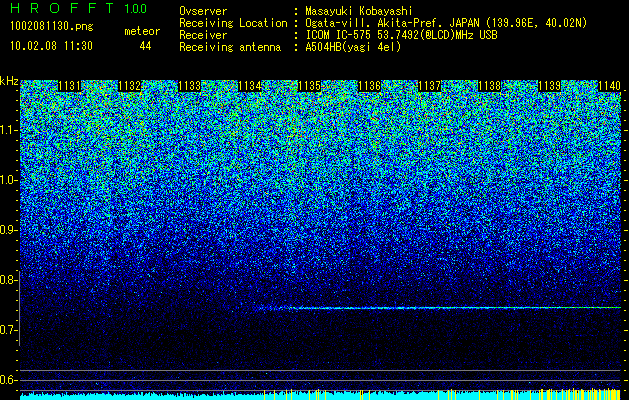Click the 1.1 frequency axis label
Screen dimensions: 629x400
point(8,130)
